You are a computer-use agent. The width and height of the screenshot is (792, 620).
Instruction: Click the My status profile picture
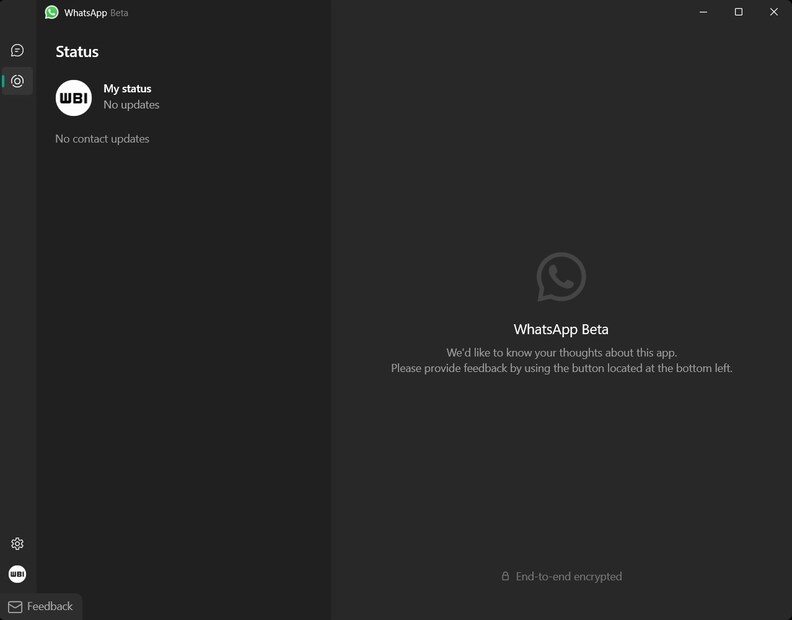[74, 98]
